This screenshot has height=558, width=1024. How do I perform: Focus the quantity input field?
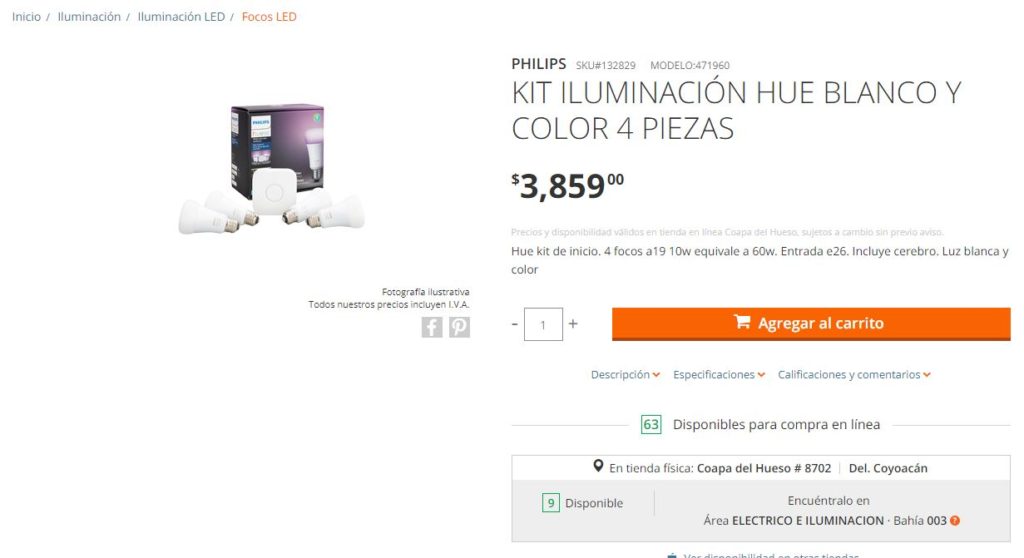point(543,324)
